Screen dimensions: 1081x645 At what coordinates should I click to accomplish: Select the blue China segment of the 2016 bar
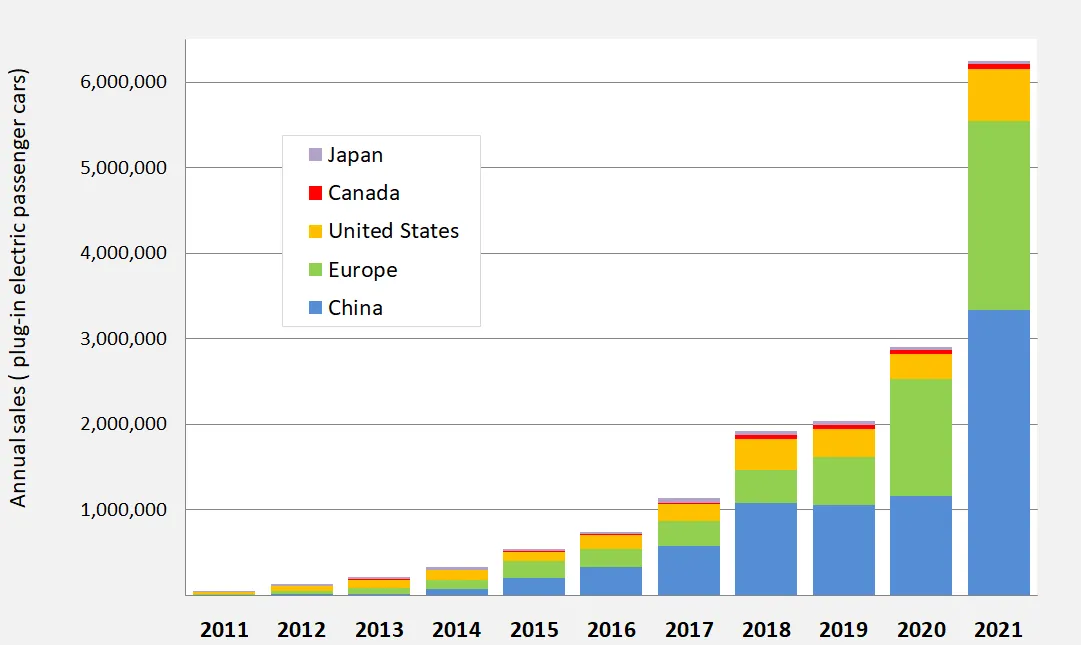click(x=611, y=581)
